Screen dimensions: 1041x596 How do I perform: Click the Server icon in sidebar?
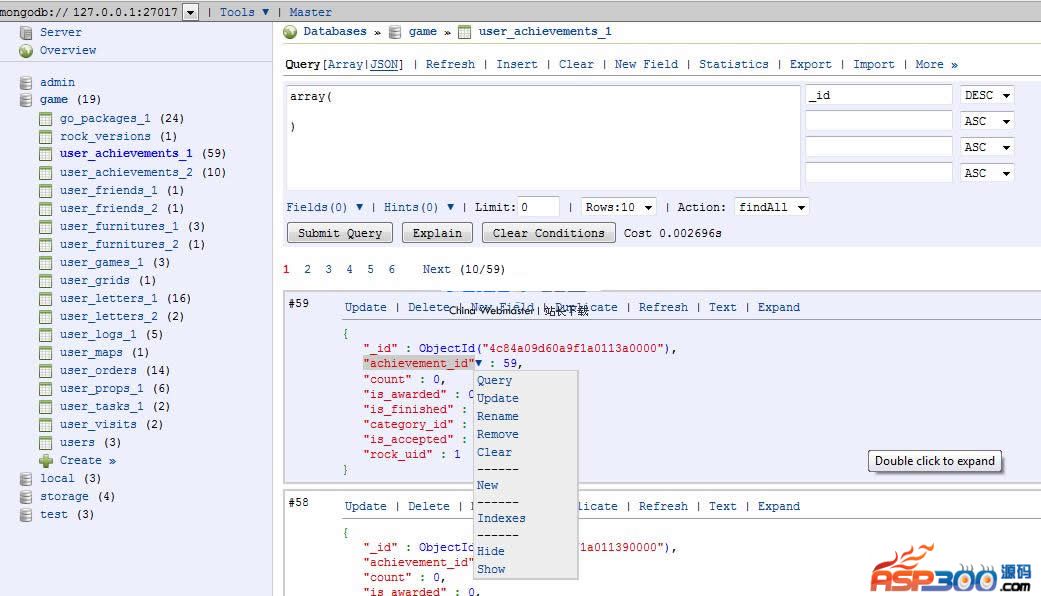coord(26,32)
